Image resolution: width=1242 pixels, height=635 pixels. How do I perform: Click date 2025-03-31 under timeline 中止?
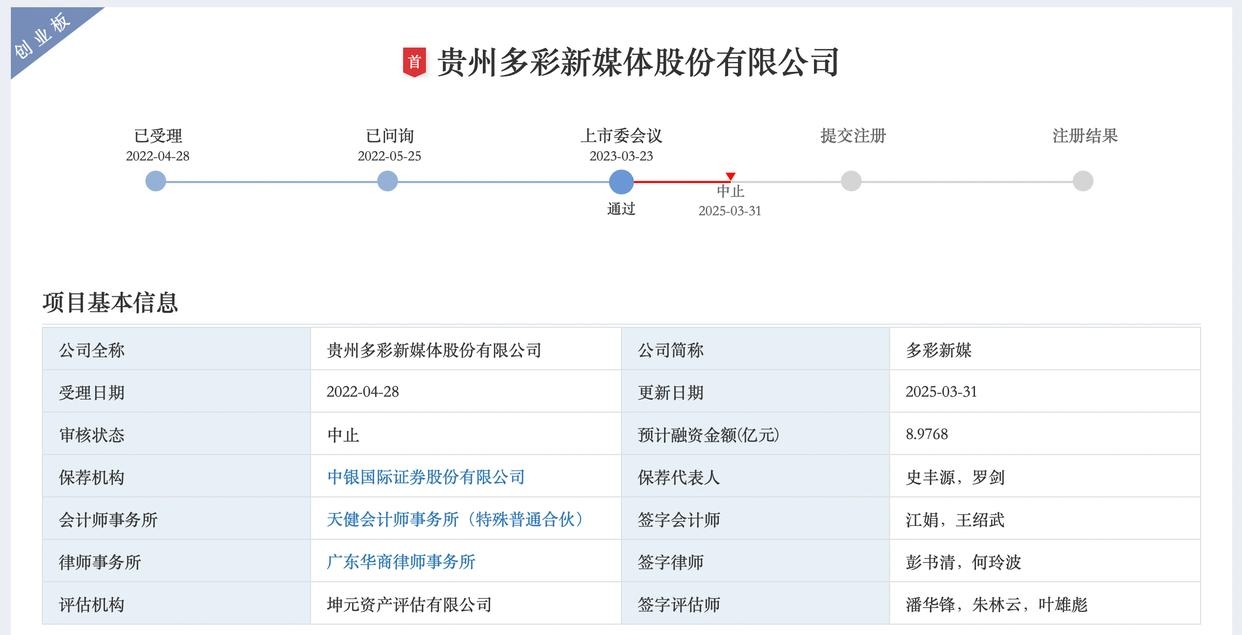click(730, 211)
